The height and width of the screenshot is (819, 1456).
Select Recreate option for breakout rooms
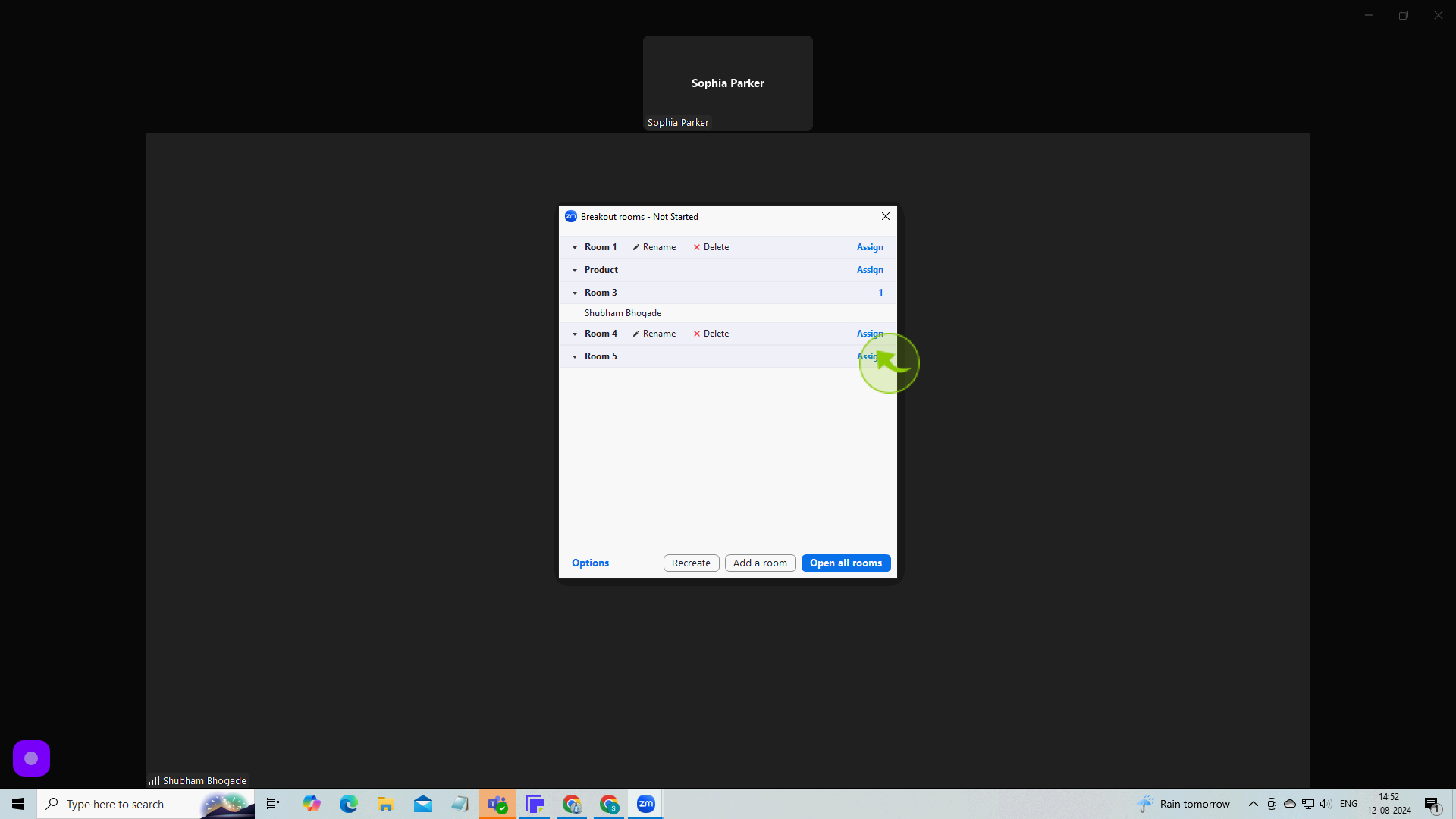691,562
